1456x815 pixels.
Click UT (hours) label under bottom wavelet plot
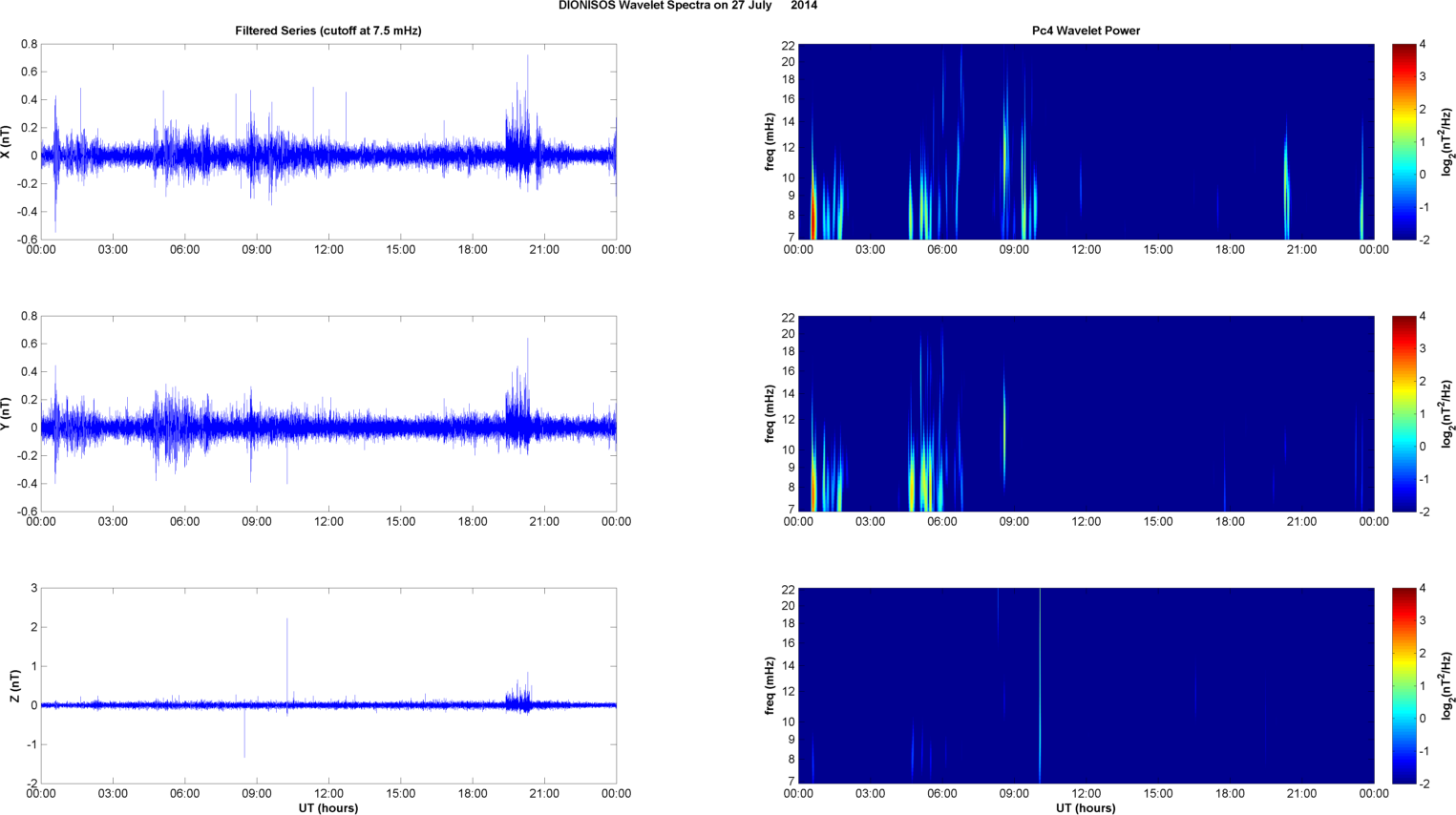click(x=1086, y=808)
